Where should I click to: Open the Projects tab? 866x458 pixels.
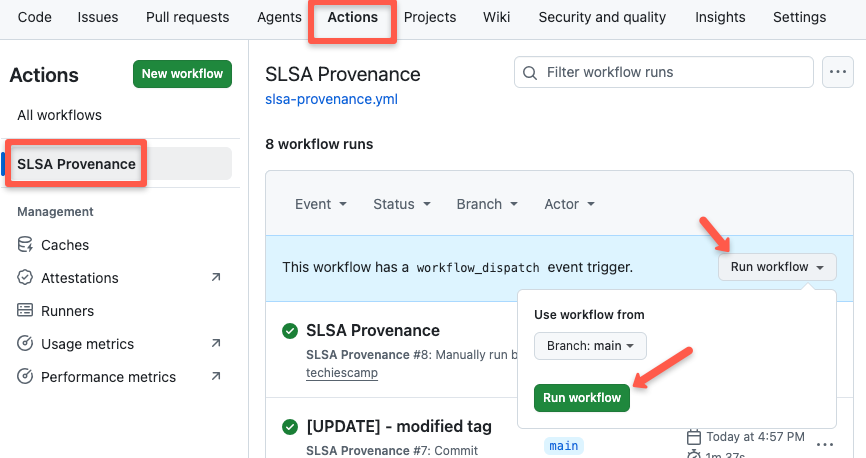click(x=430, y=17)
